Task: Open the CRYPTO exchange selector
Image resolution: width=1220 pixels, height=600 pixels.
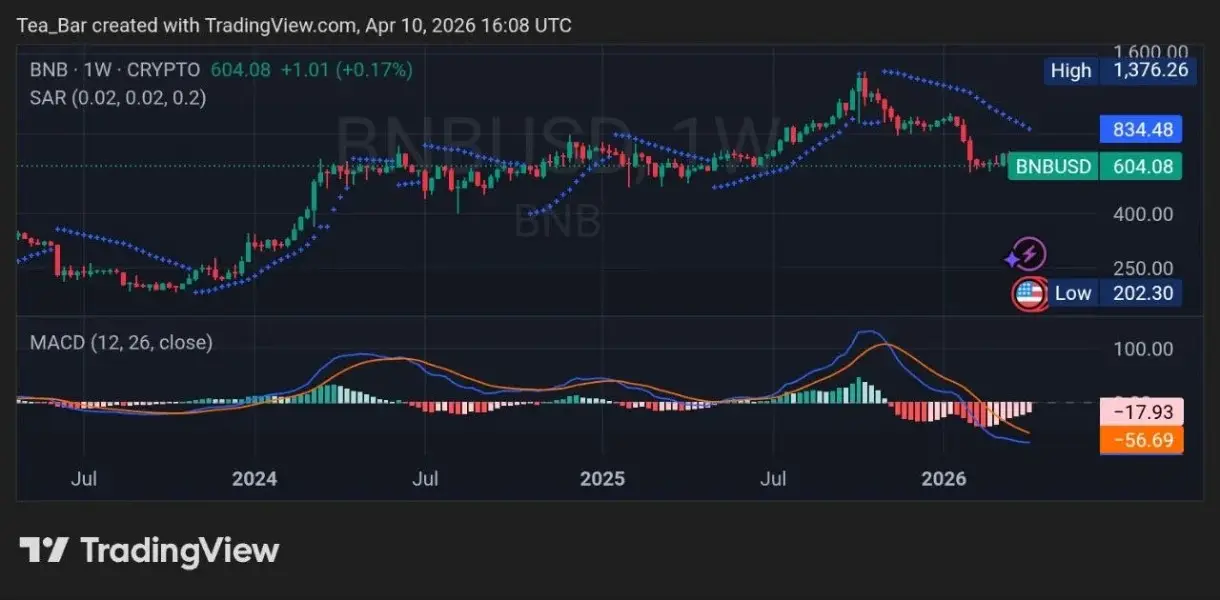Action: pos(163,70)
